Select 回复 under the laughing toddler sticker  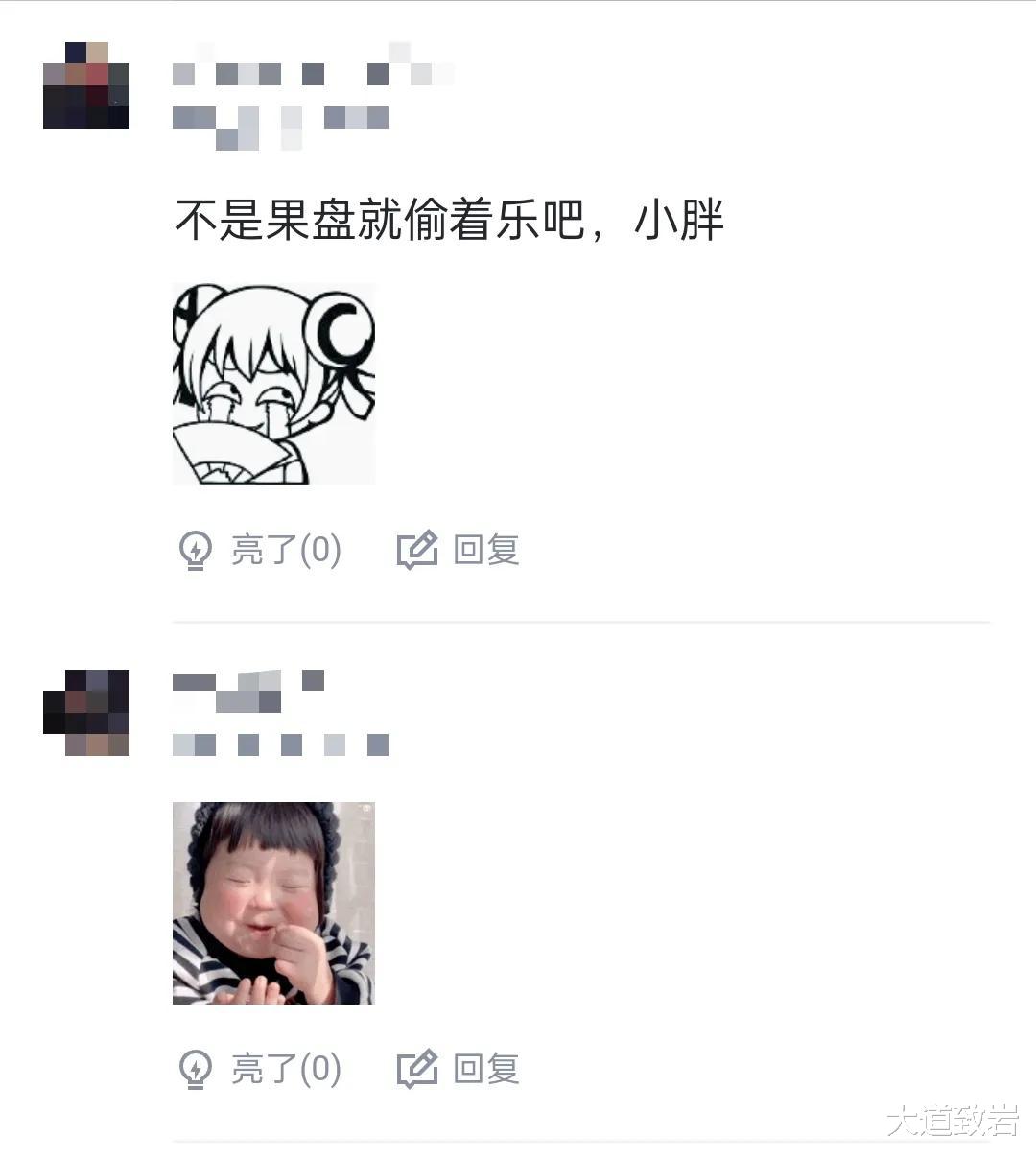[x=459, y=1068]
